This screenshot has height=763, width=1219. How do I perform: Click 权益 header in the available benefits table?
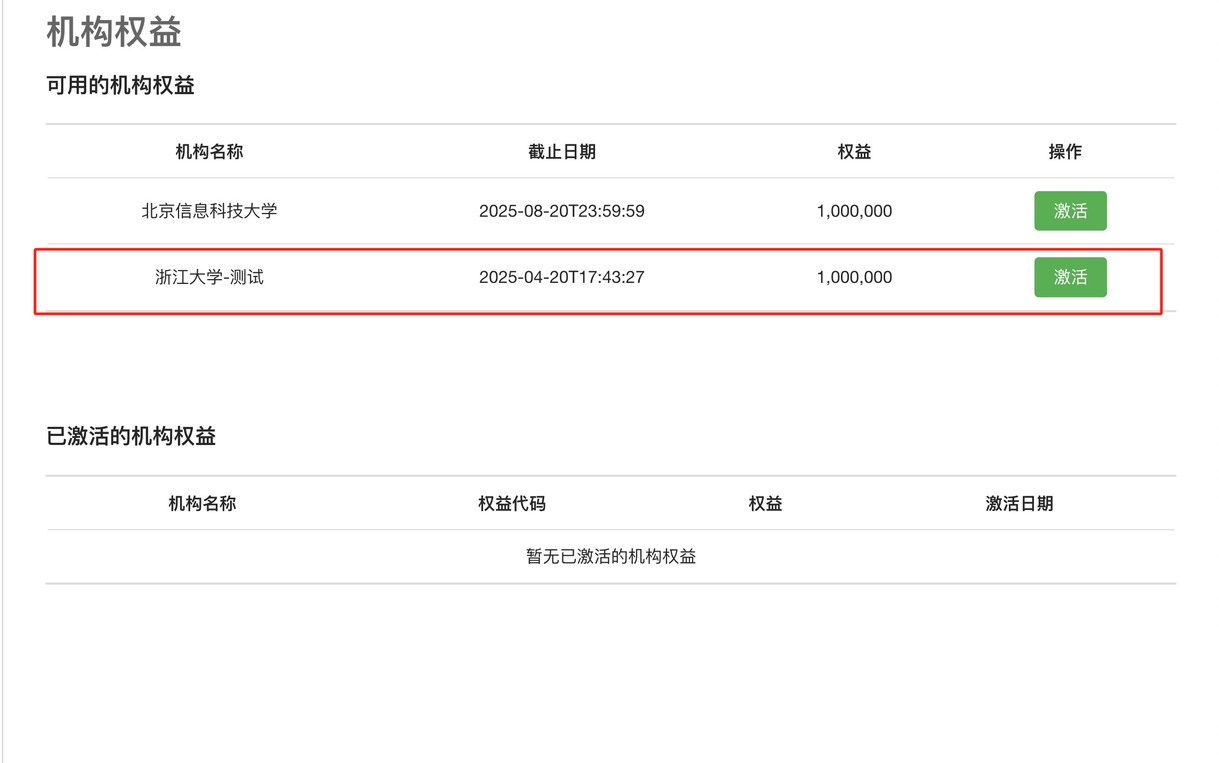tap(854, 152)
